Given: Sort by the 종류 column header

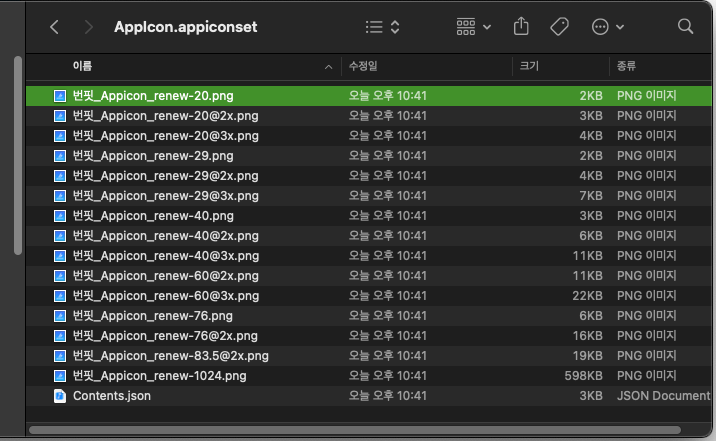Looking at the screenshot, I should [626, 66].
